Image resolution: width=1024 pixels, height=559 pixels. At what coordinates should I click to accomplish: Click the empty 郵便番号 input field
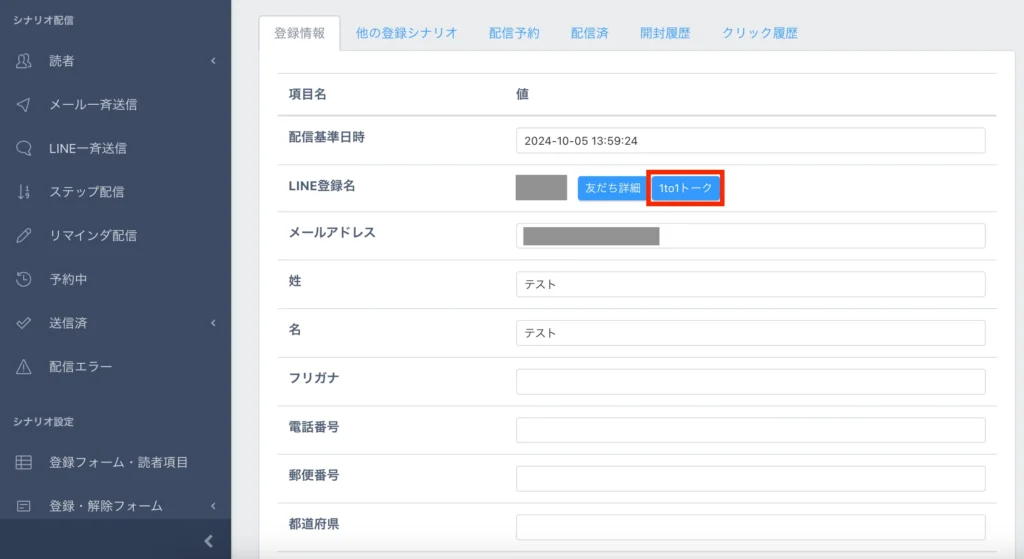coord(750,479)
